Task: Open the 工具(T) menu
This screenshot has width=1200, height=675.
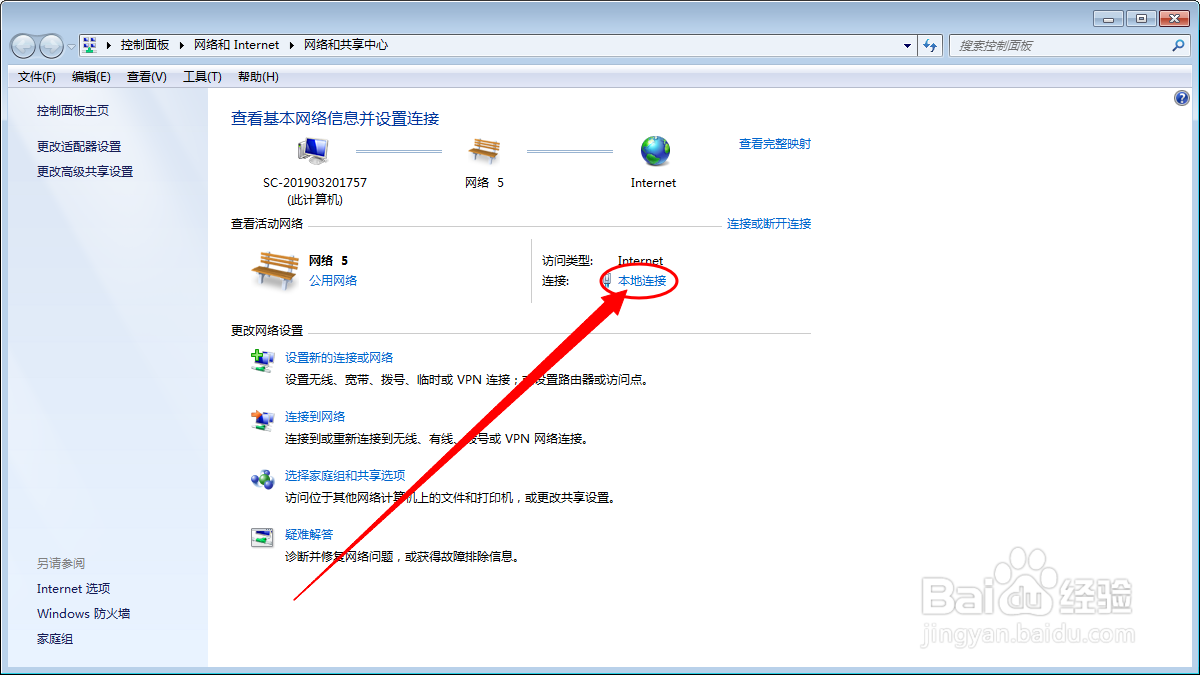Action: pyautogui.click(x=200, y=76)
